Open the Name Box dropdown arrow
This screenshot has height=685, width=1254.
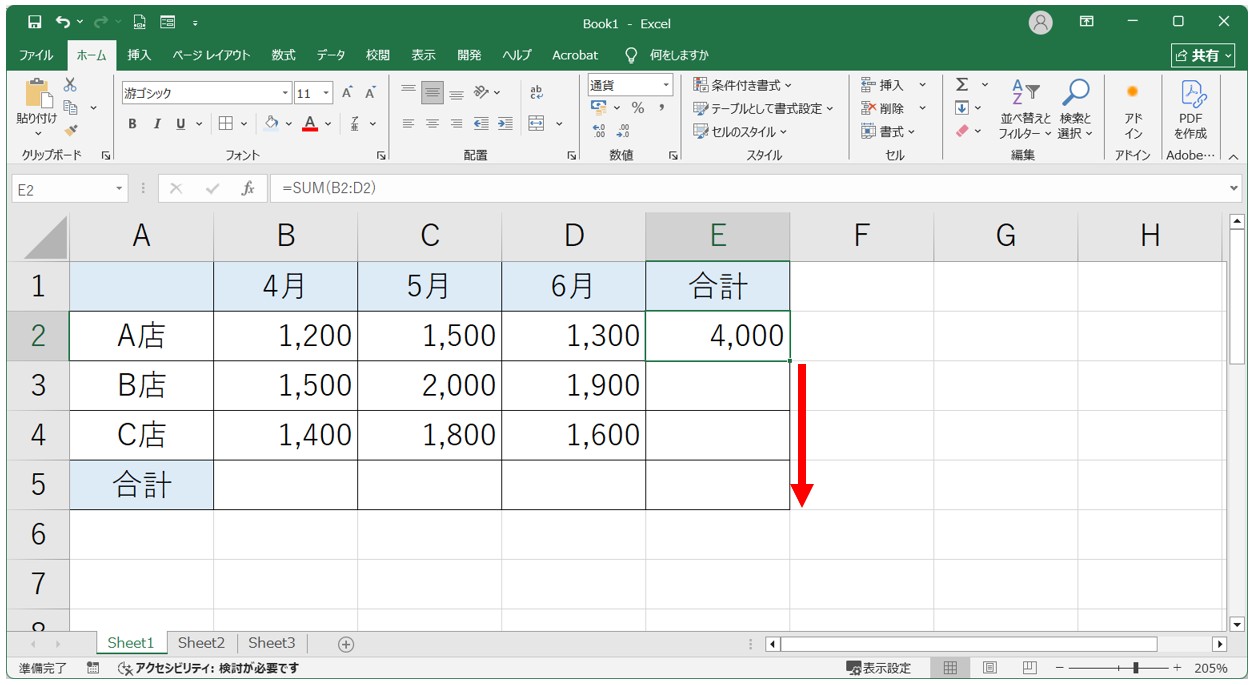[120, 188]
